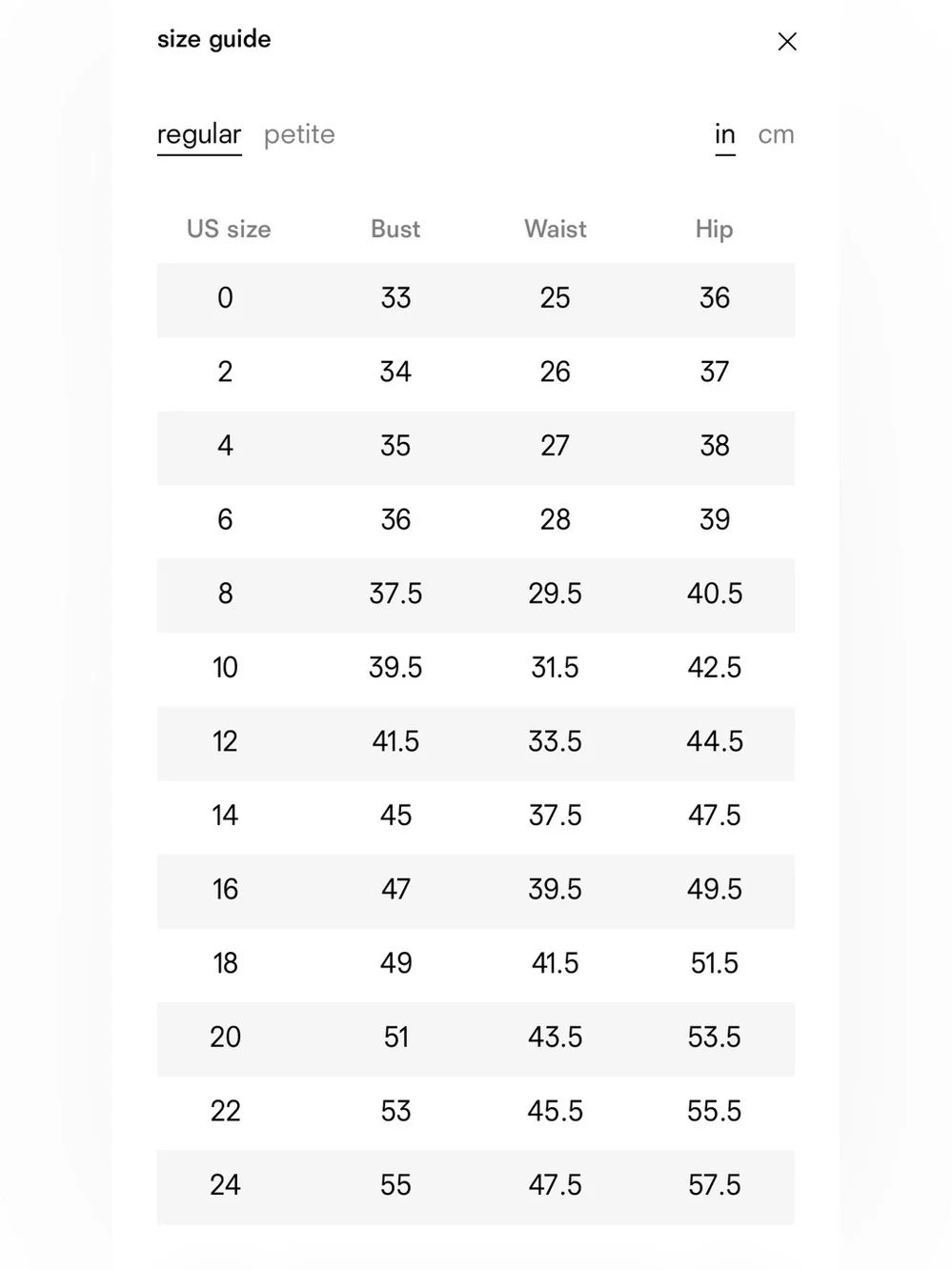
Task: Select the regular size tab
Action: click(x=199, y=135)
